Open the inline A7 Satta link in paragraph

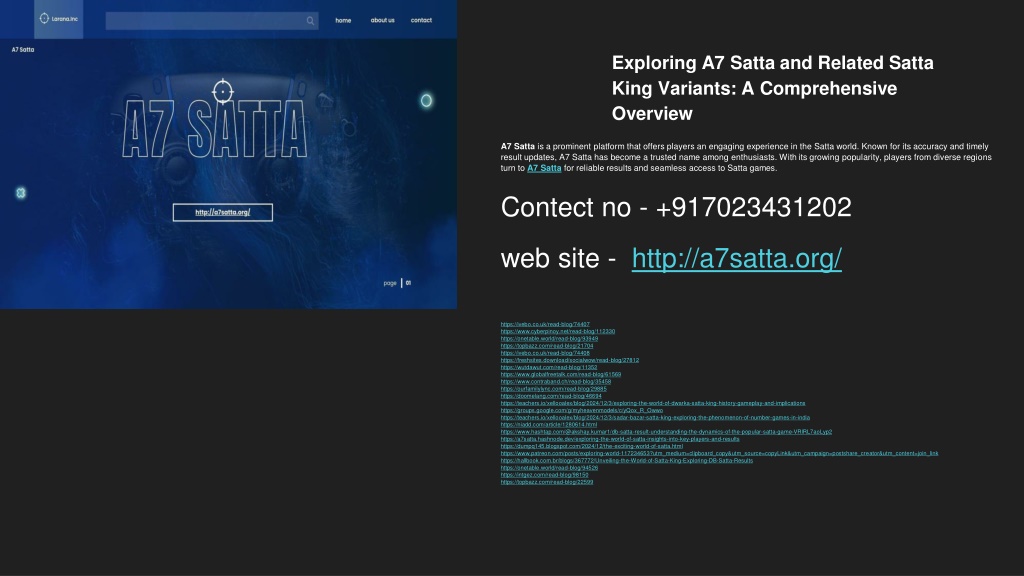pyautogui.click(x=544, y=168)
